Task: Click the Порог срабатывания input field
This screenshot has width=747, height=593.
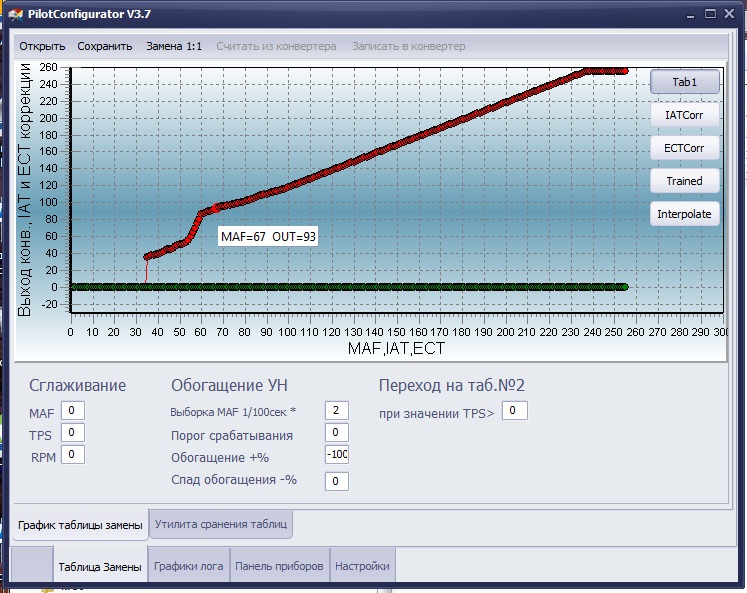Action: point(337,432)
